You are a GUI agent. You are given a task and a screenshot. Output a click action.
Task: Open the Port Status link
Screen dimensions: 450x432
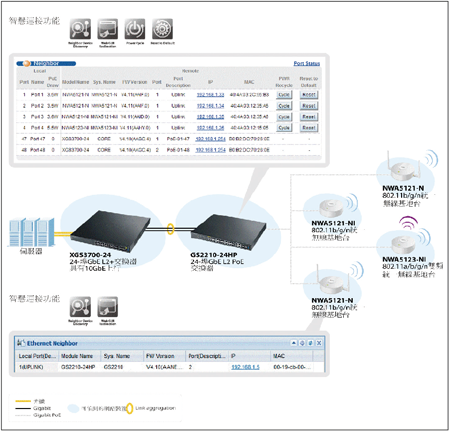coord(307,63)
